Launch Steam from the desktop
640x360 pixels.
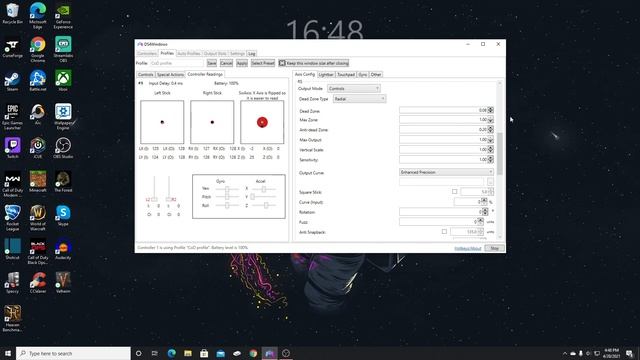12,81
